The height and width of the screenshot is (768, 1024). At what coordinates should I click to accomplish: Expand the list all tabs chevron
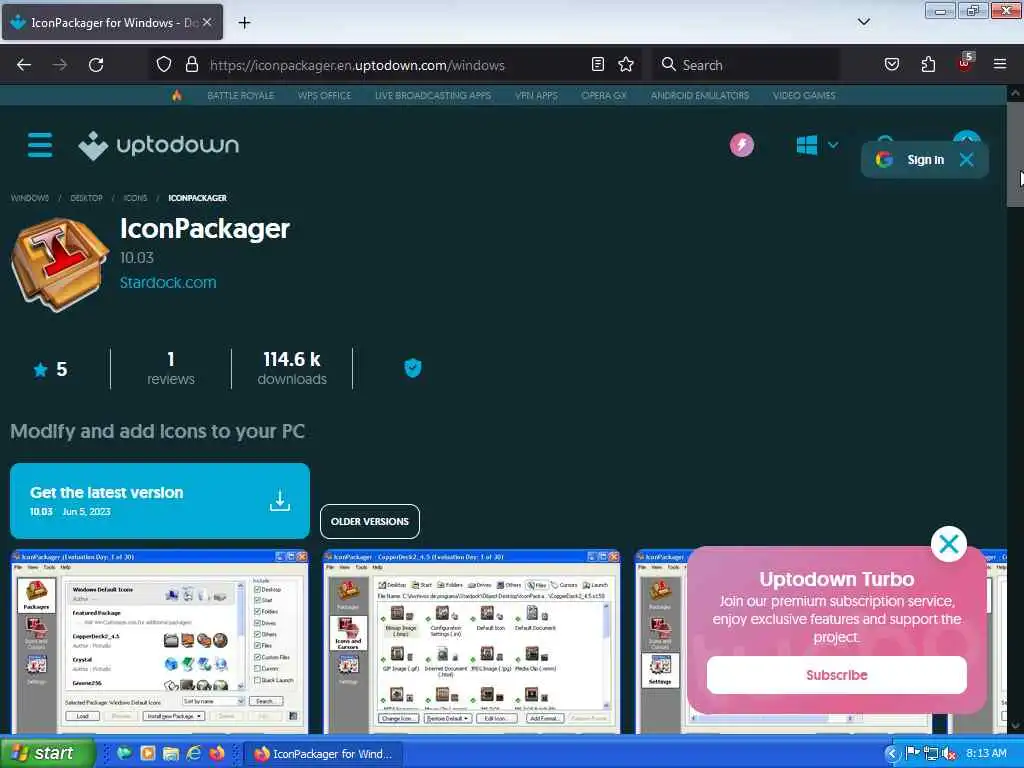pos(863,22)
